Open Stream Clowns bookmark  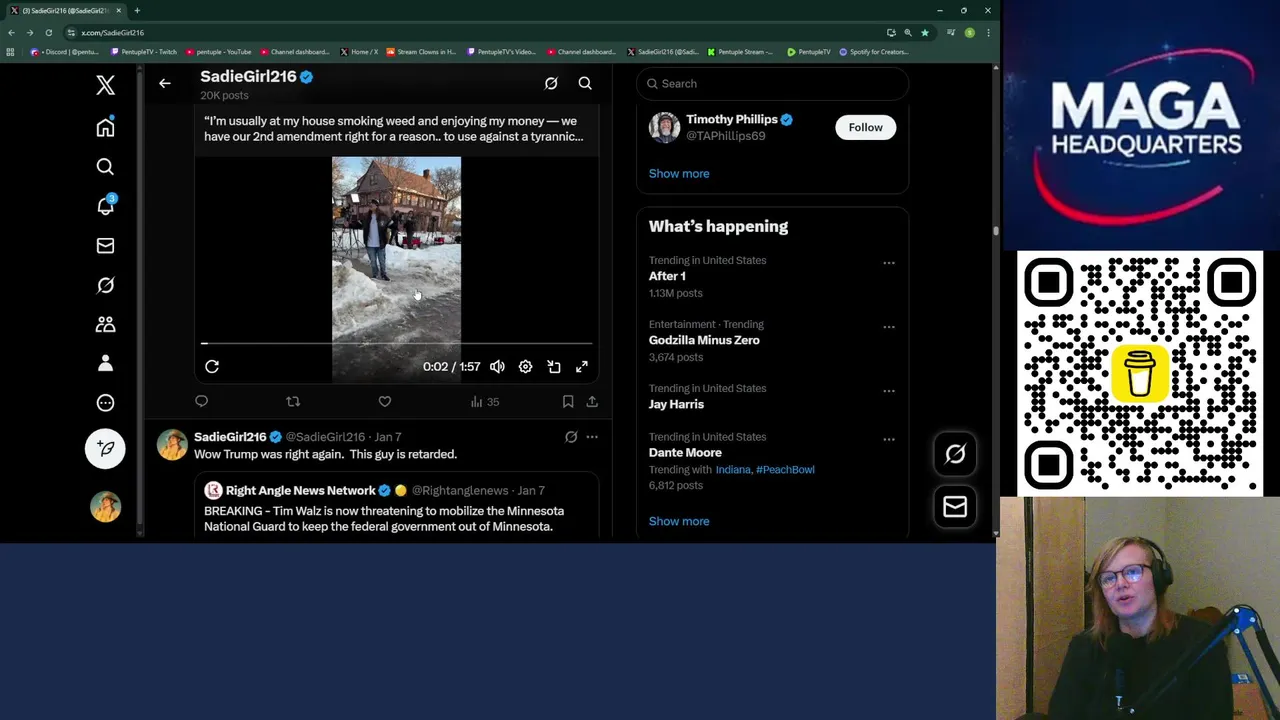pyautogui.click(x=421, y=52)
